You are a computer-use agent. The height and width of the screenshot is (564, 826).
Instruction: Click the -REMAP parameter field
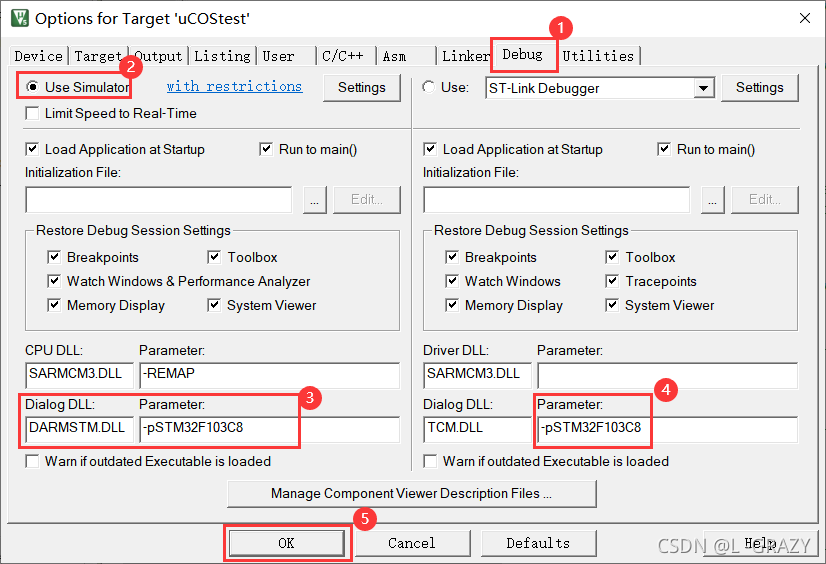(269, 374)
